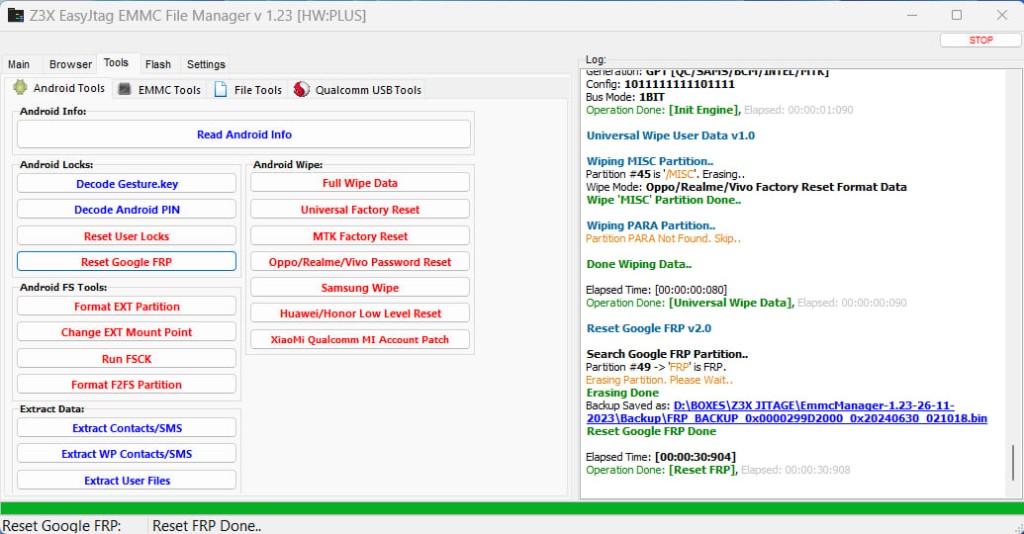Click Format EXT Partition button

tap(127, 306)
